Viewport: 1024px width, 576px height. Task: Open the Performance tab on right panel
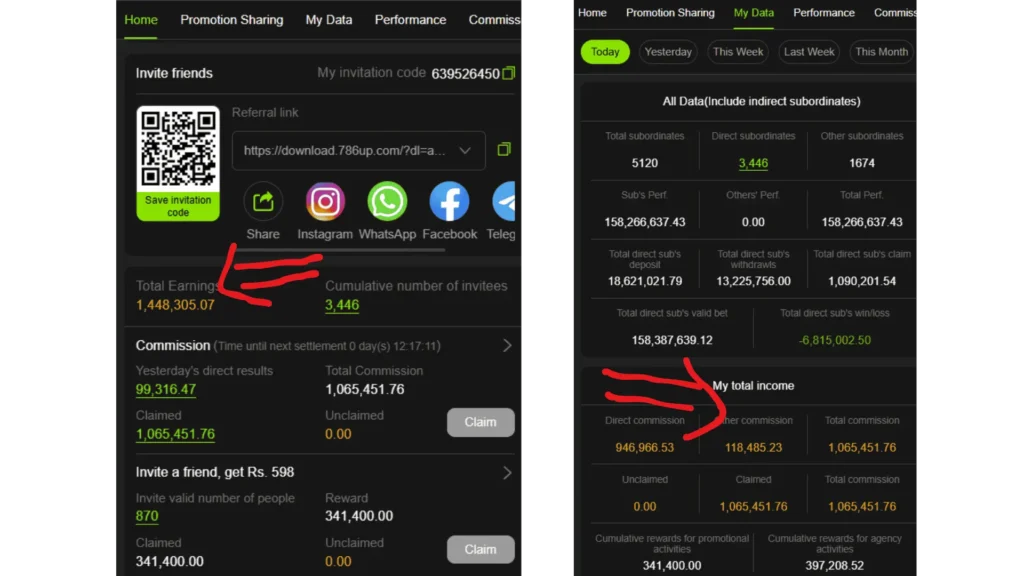(x=824, y=12)
